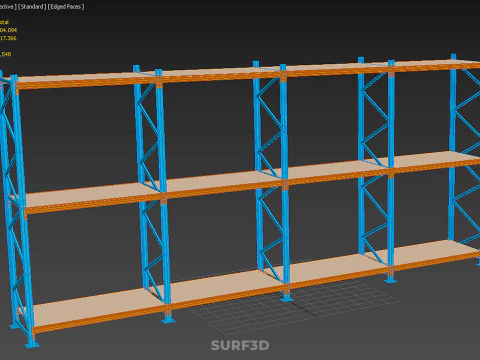The image size is (480, 360).
Task: Select the yellow statistic value ending '04.094'
Action: [x=8, y=30]
